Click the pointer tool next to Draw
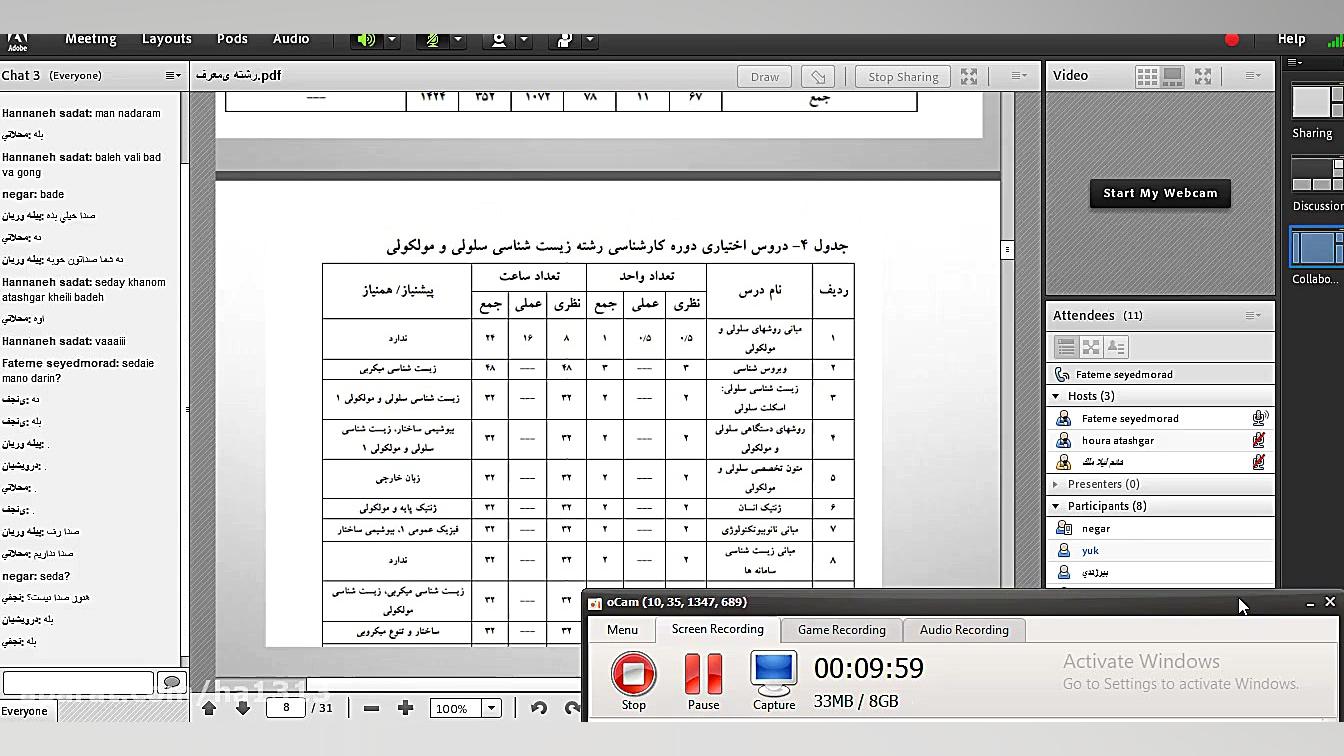The image size is (1344, 756). [x=818, y=77]
